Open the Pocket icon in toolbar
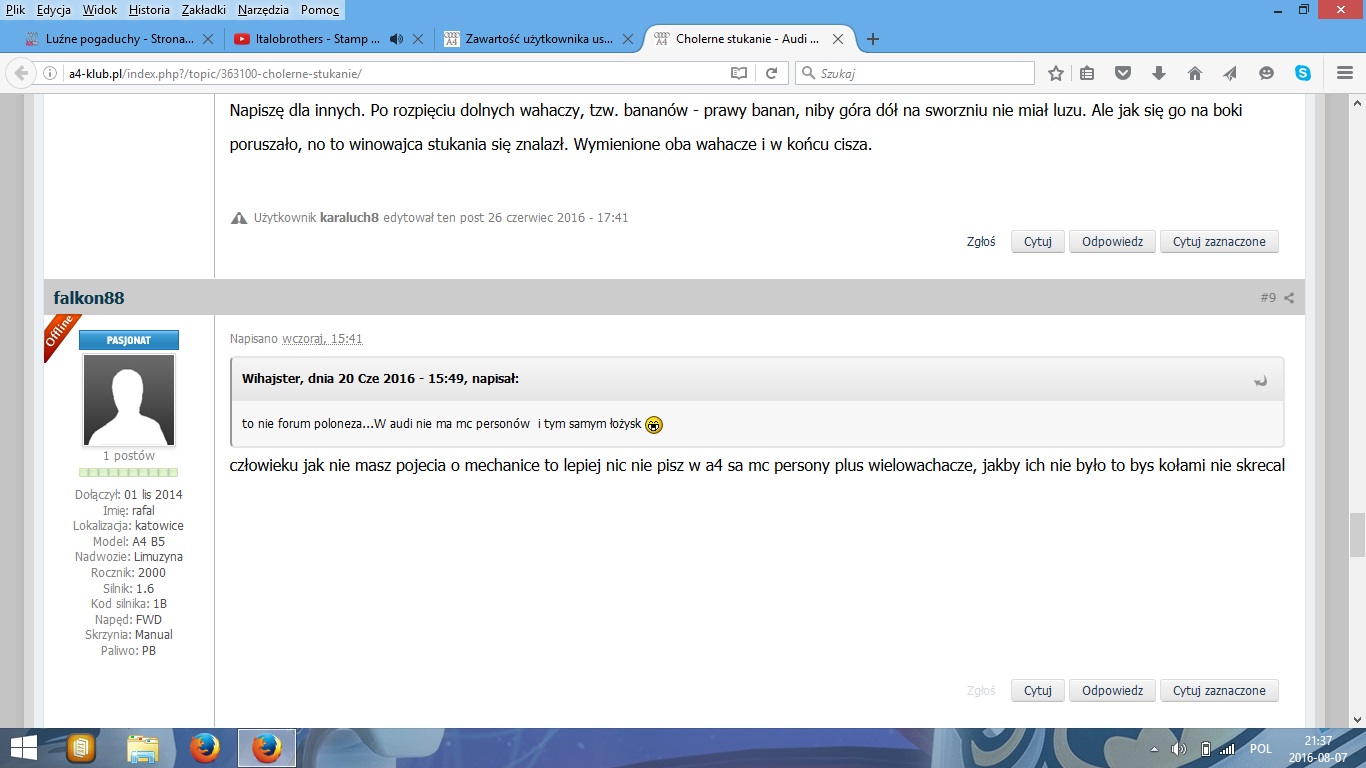This screenshot has width=1366, height=768. click(1123, 73)
